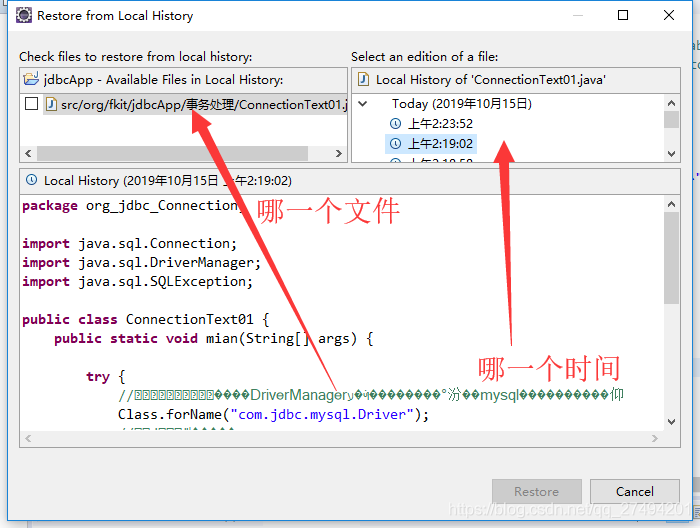Select the Today (2019年10月15日) node
The height and width of the screenshot is (528, 700).
pyautogui.click(x=462, y=104)
